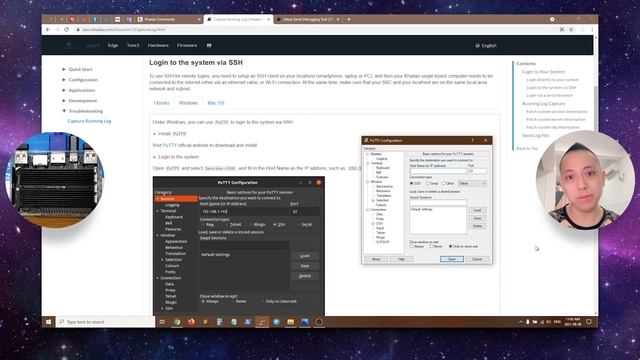This screenshot has height=360, width=640.
Task: Click the Port field in PuTTY window
Action: point(478,171)
